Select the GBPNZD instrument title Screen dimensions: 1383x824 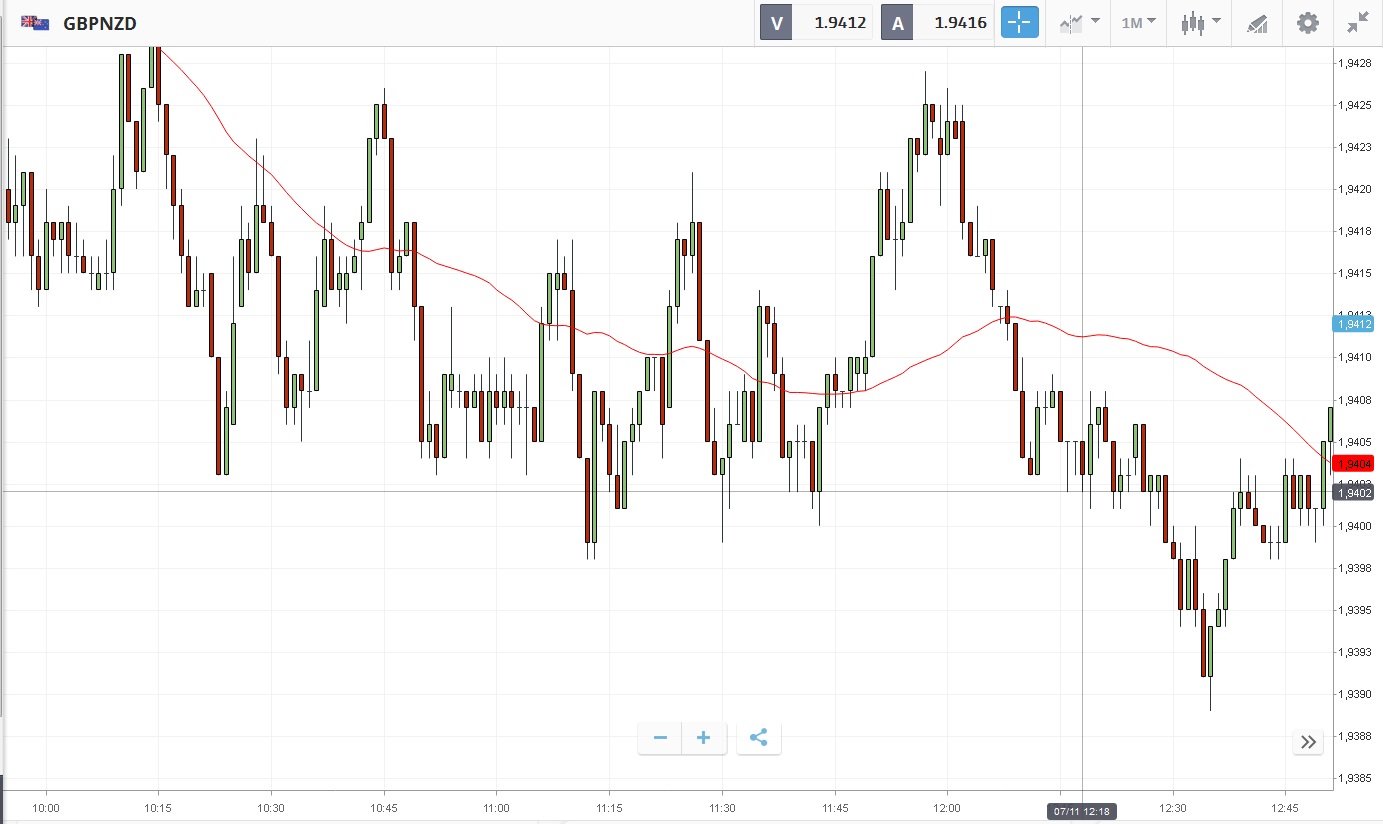pyautogui.click(x=100, y=22)
